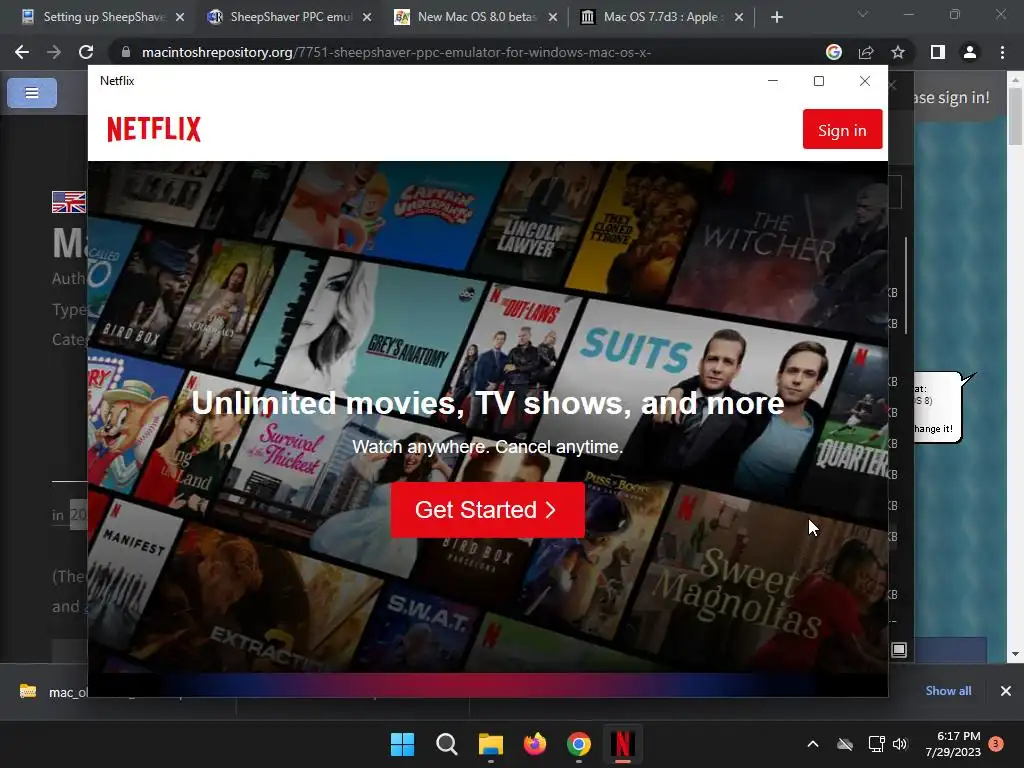The width and height of the screenshot is (1024, 768).
Task: Go back with Chrome's back arrow
Action: click(22, 52)
